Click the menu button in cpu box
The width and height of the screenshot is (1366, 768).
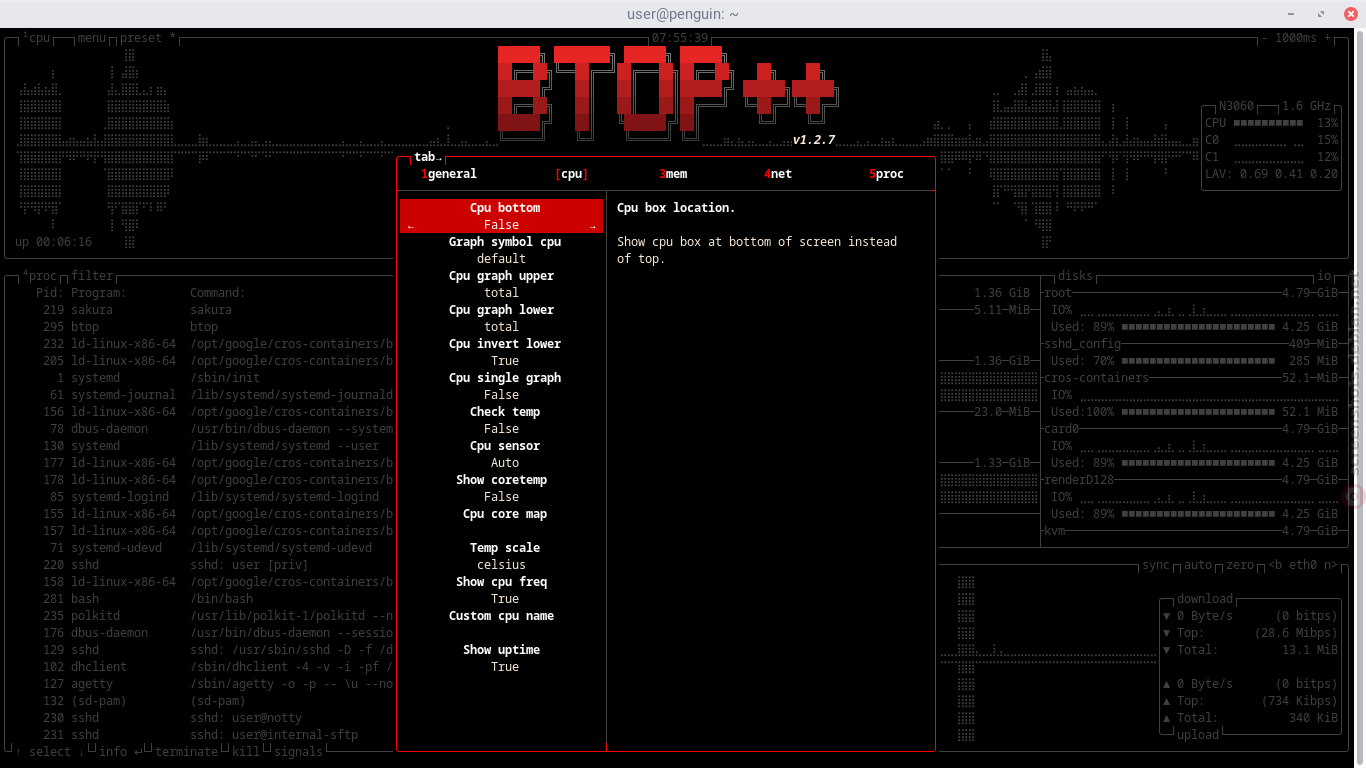[x=92, y=38]
